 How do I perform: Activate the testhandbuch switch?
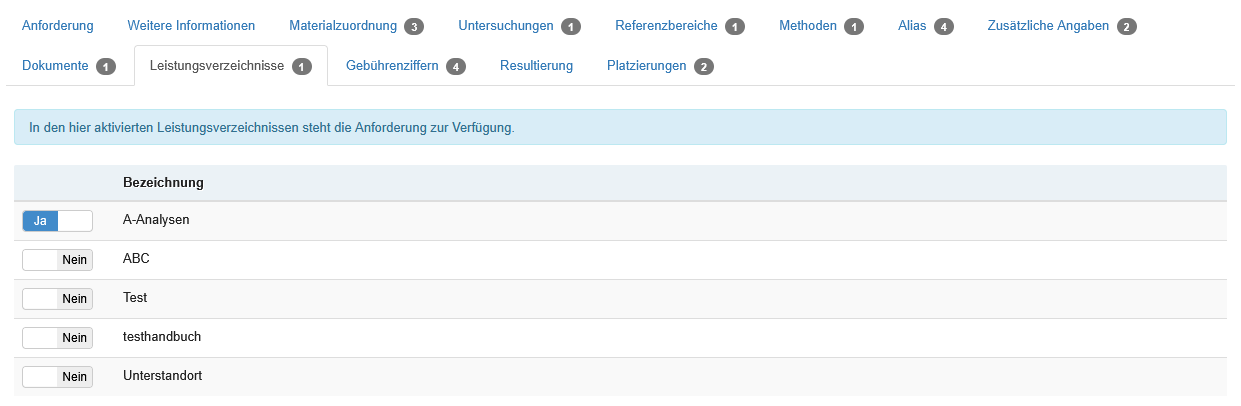57,338
